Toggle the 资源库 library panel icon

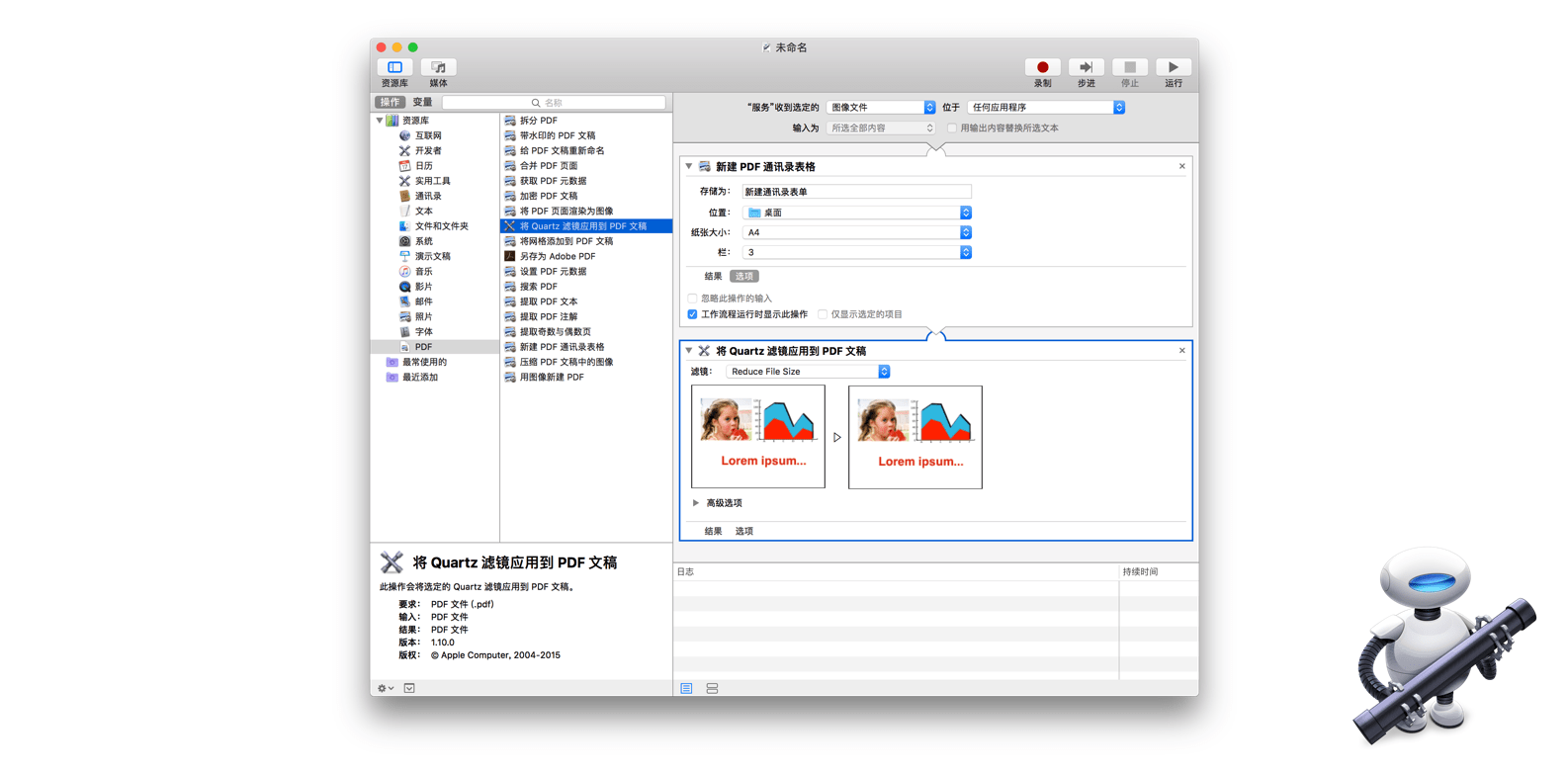coord(394,67)
